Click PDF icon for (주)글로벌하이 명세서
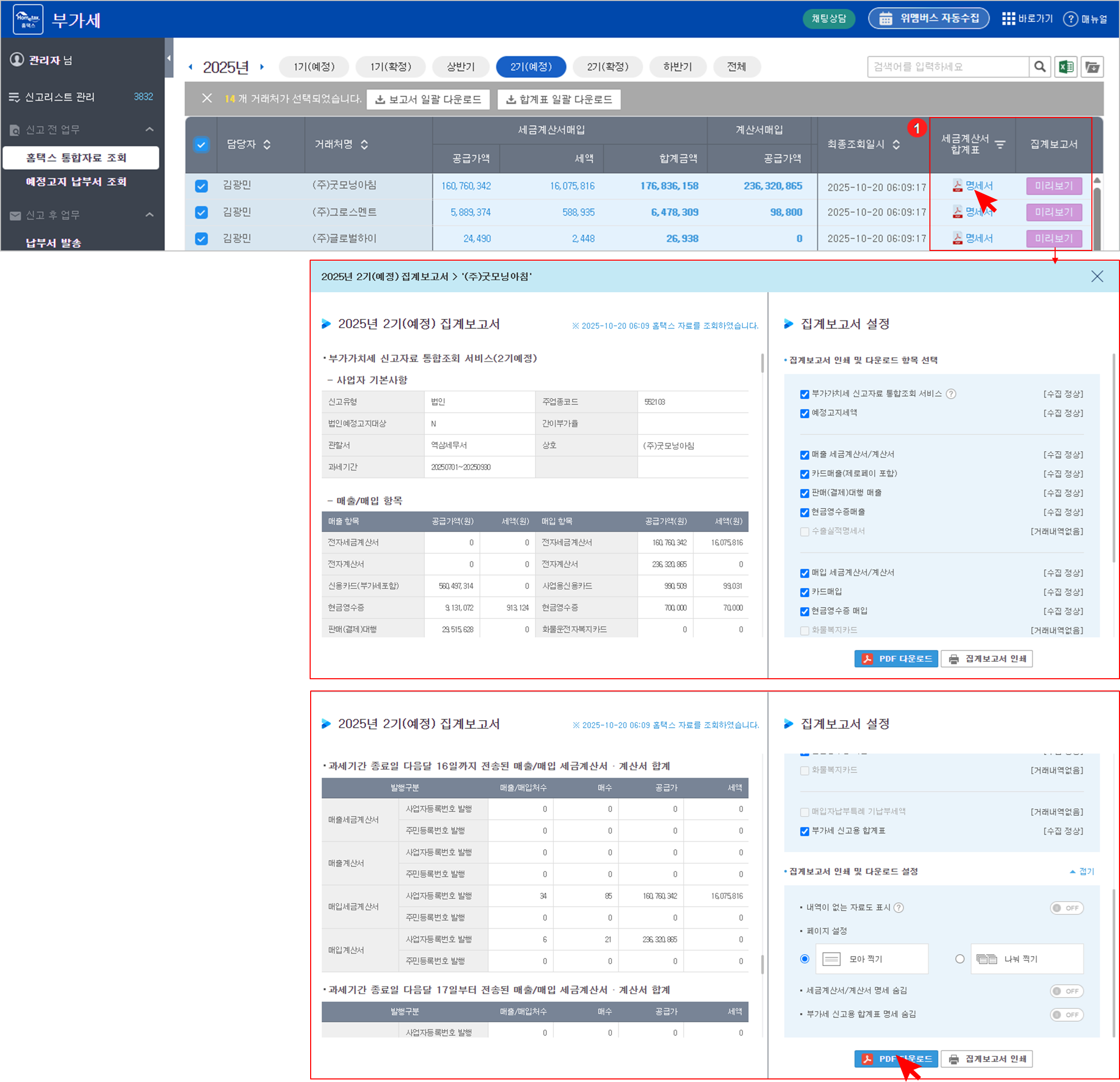 click(x=957, y=238)
